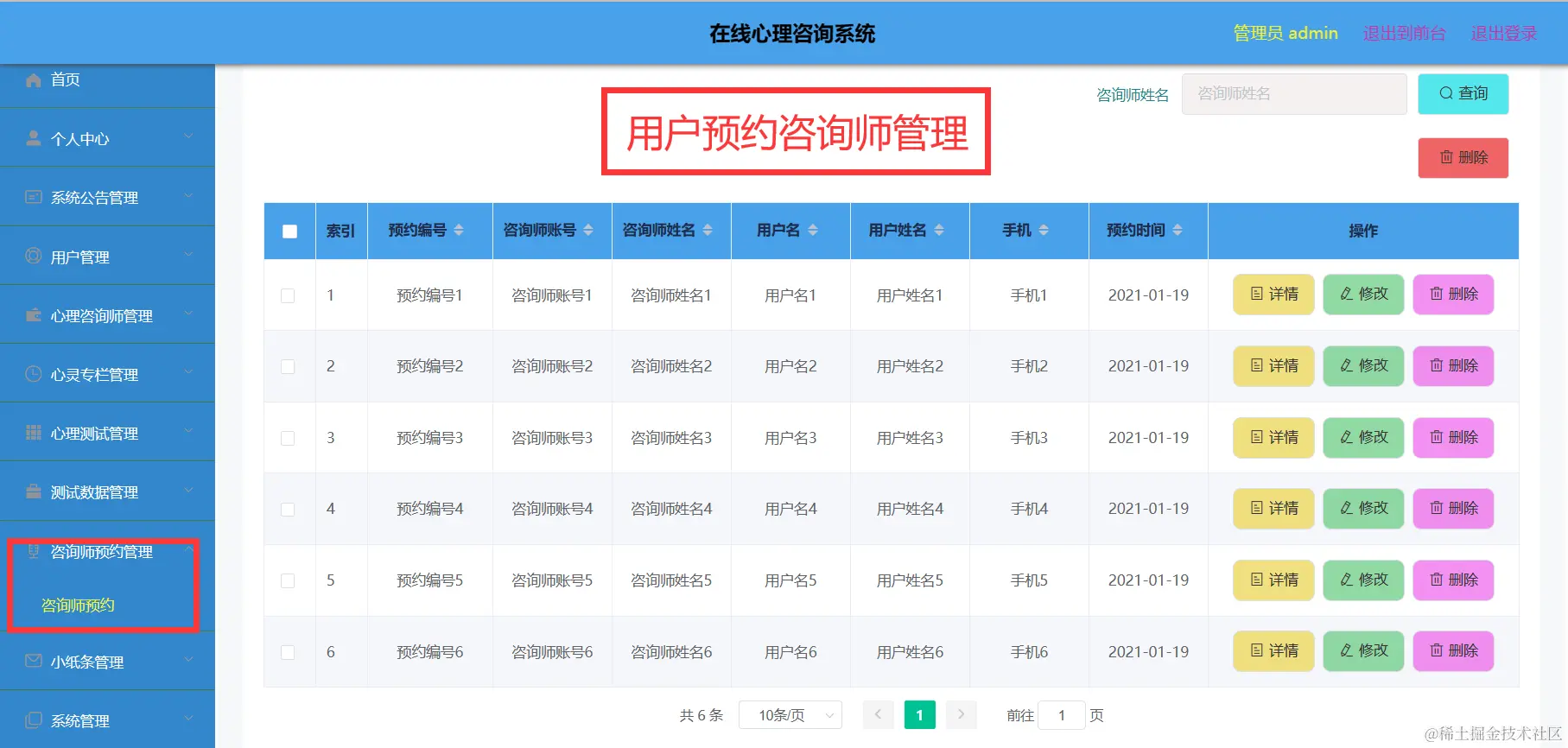
Task: Click the icon beside 测试数据管理
Action: click(34, 491)
